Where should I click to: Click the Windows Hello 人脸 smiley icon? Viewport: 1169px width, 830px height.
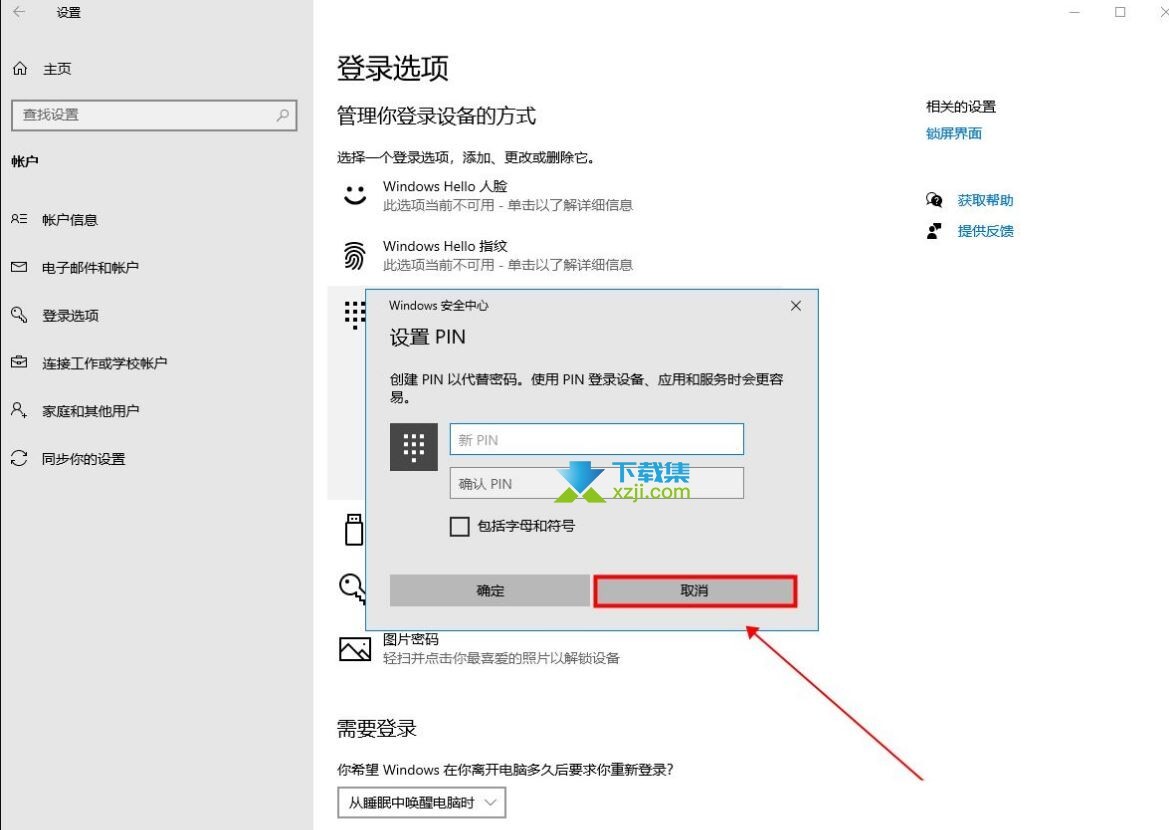click(355, 195)
